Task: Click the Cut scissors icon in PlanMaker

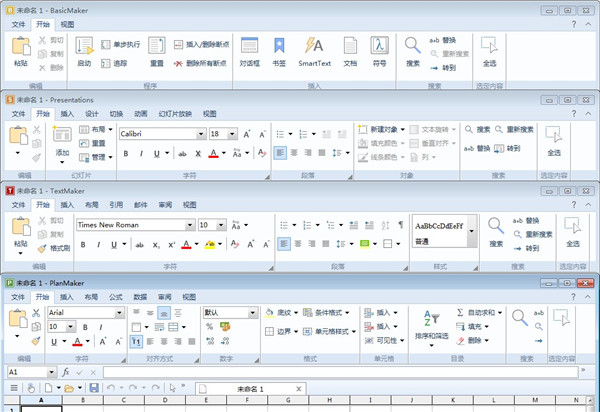Action: coord(36,313)
